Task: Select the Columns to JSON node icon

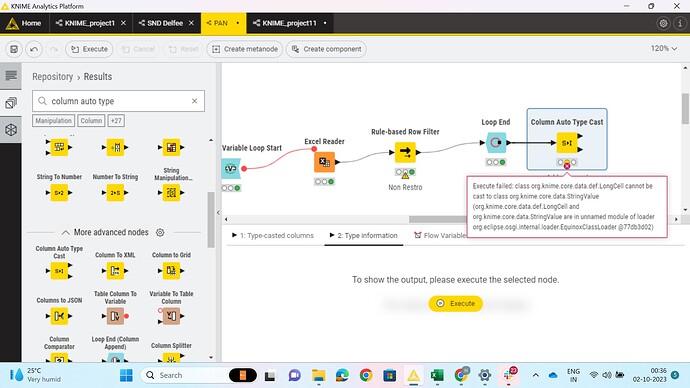Action: (59, 316)
